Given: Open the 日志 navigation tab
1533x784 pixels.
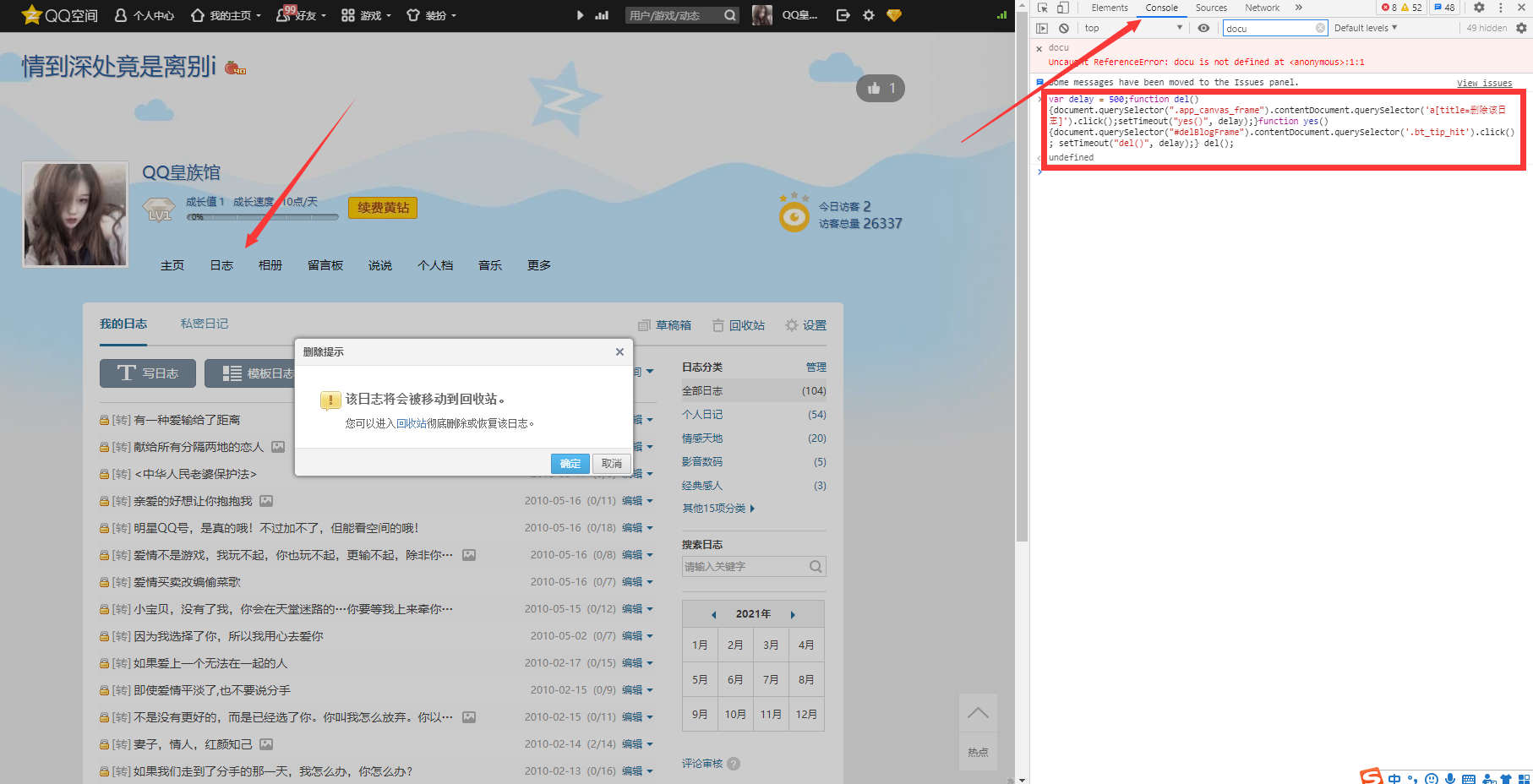Looking at the screenshot, I should point(221,265).
